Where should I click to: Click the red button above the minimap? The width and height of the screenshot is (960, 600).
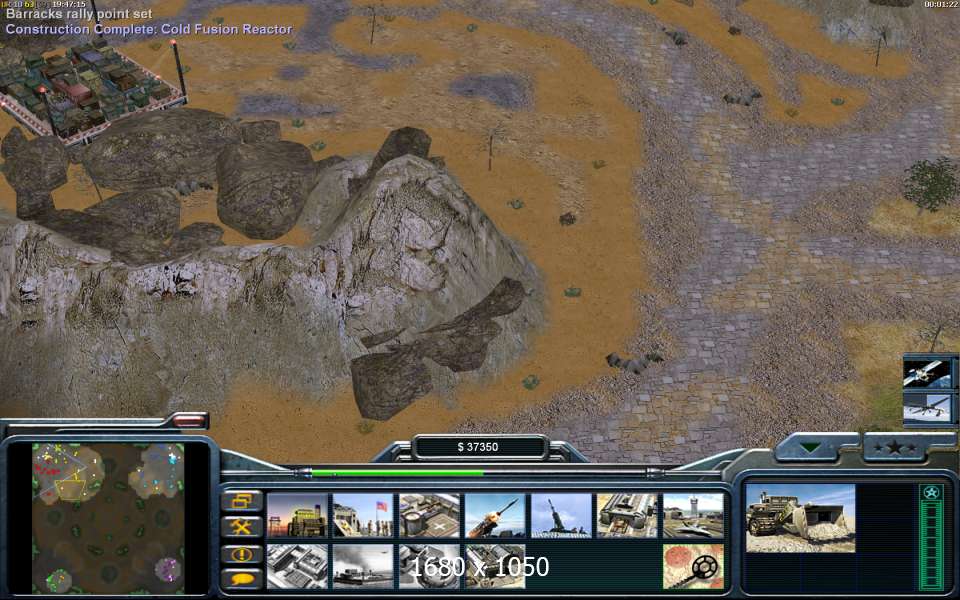(189, 420)
